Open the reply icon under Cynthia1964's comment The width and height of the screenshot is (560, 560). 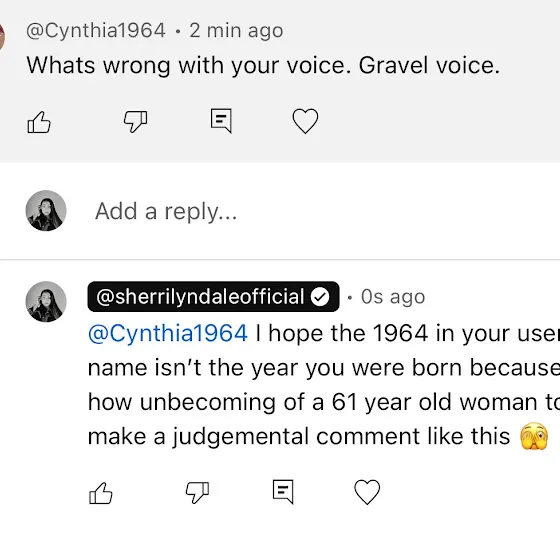(x=221, y=121)
